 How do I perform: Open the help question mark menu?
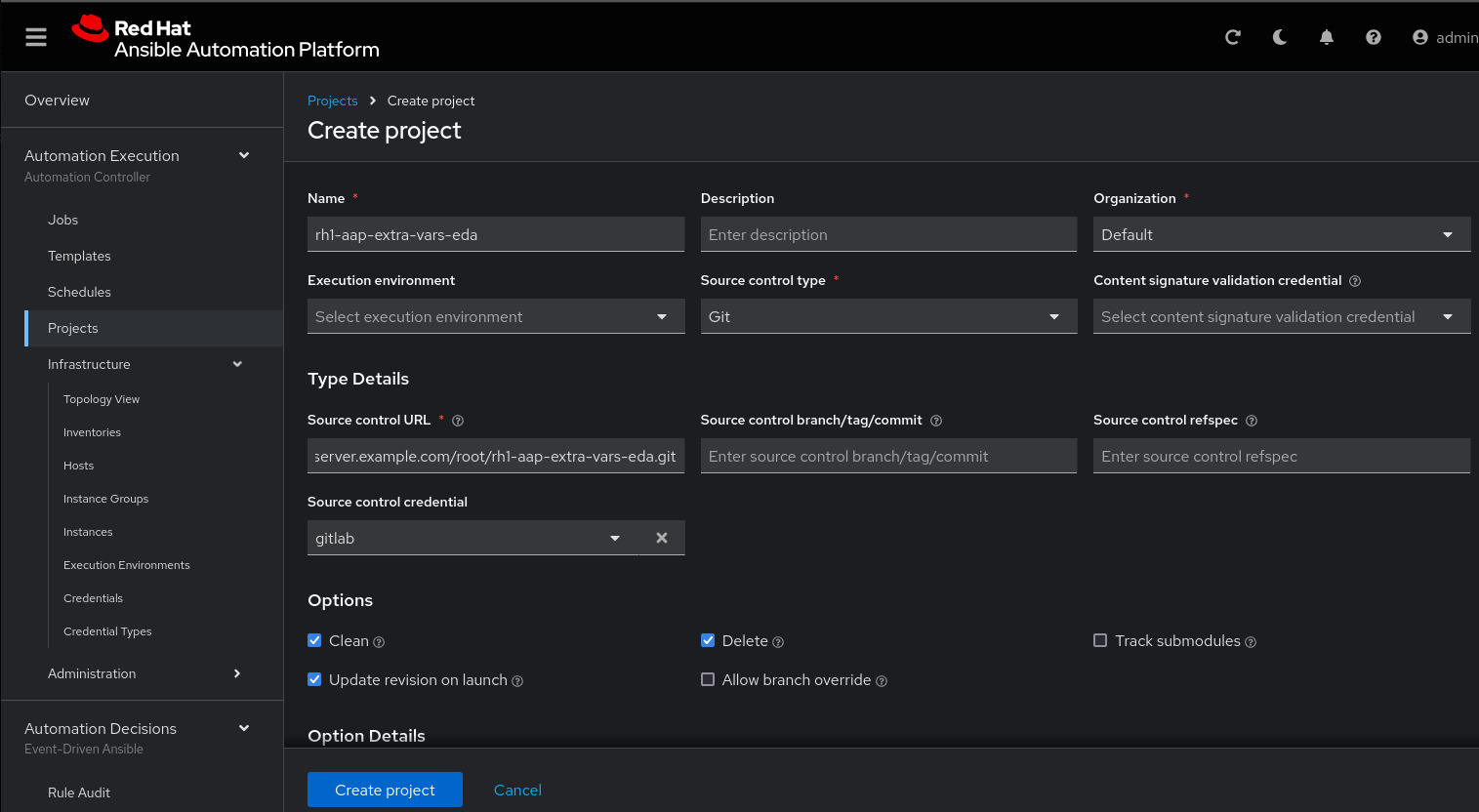(x=1374, y=37)
